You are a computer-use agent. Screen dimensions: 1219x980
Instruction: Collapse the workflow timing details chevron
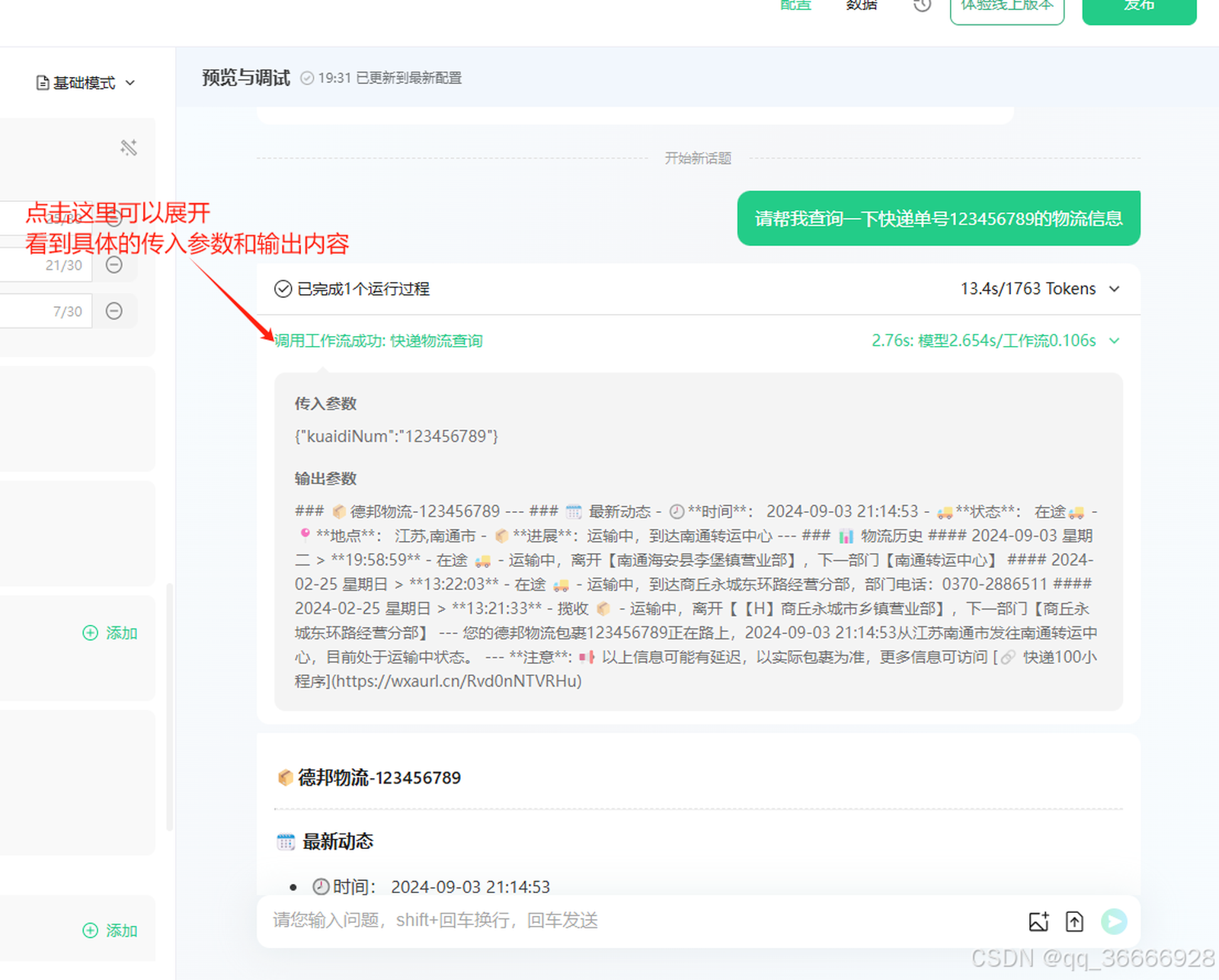pyautogui.click(x=1115, y=341)
